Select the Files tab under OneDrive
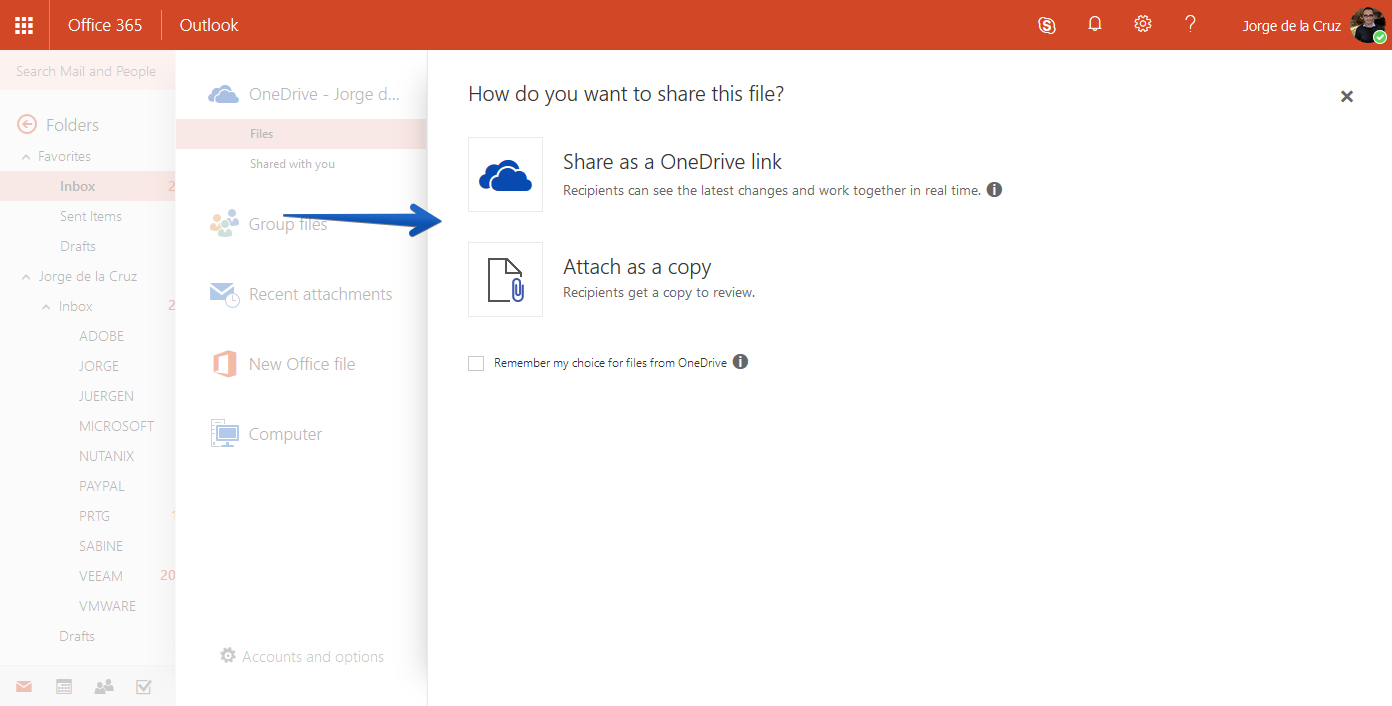This screenshot has width=1392, height=706. (x=301, y=134)
